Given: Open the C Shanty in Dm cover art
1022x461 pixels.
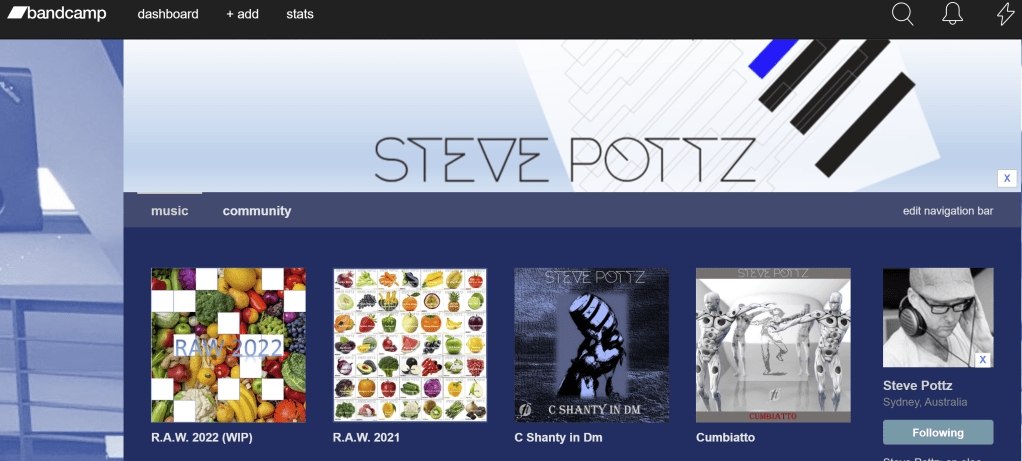Looking at the screenshot, I should [591, 345].
